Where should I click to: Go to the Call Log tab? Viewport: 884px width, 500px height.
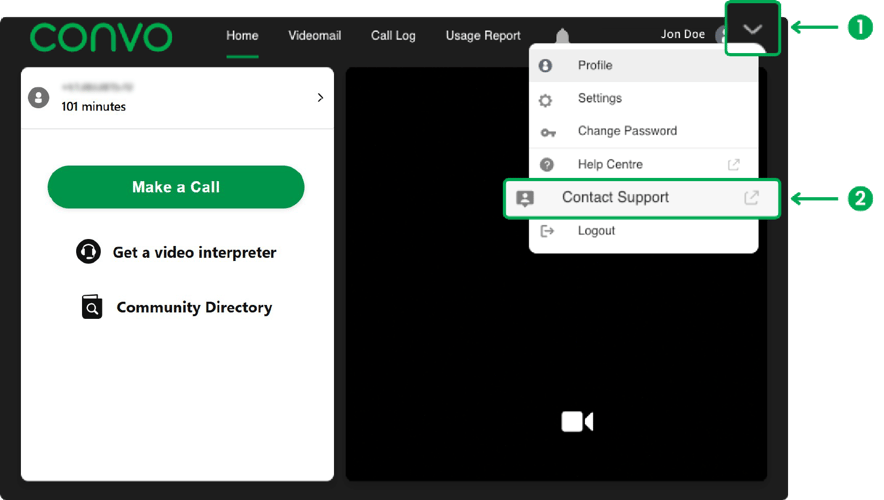pos(393,36)
